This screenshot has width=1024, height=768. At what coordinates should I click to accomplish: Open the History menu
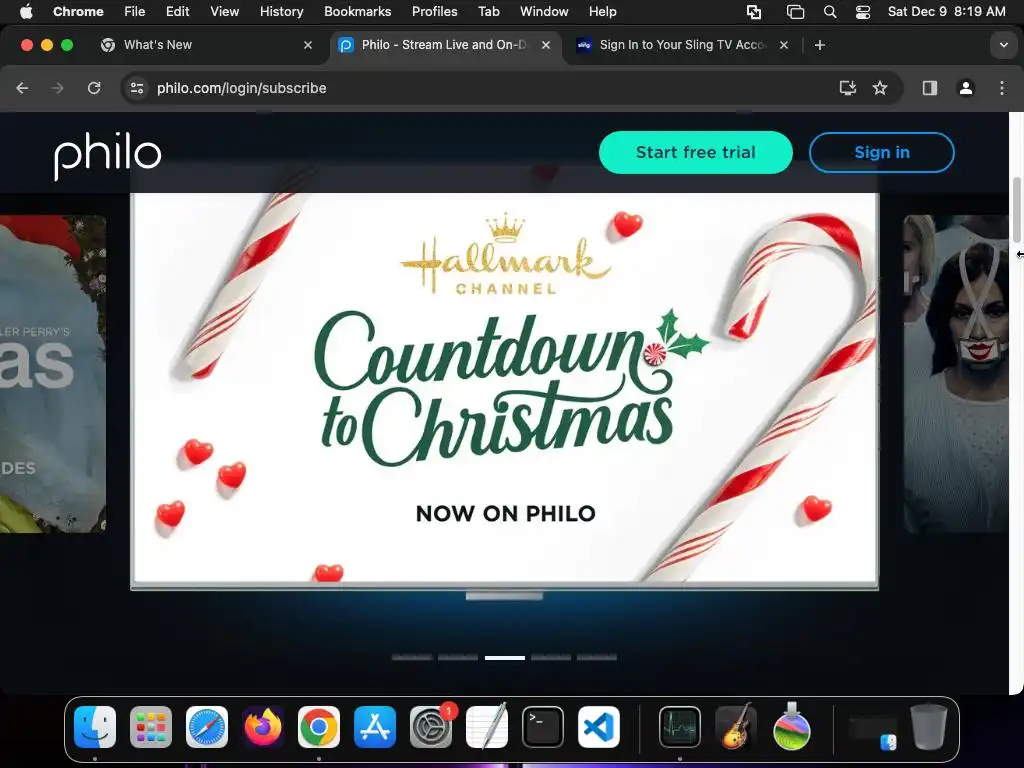pos(281,11)
